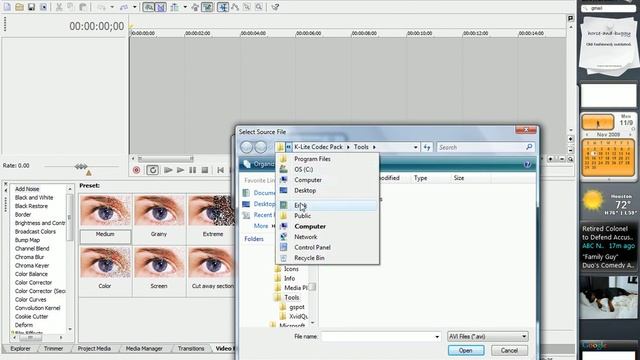Toggle auto ripple toolbar icon
The width and height of the screenshot is (640, 360).
[176, 7]
